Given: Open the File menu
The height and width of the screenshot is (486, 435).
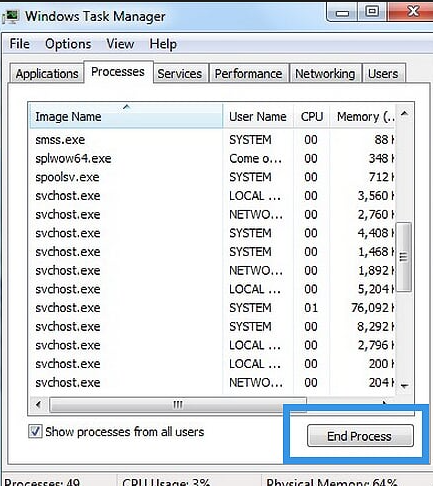Looking at the screenshot, I should coord(19,44).
